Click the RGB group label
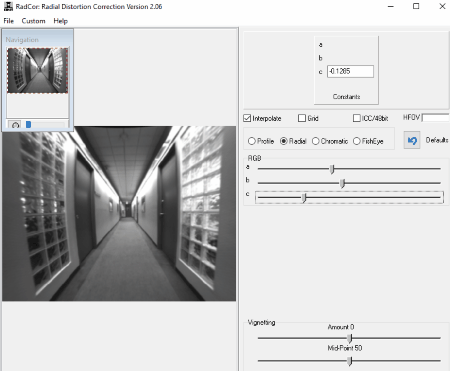This screenshot has width=450, height=371. pyautogui.click(x=254, y=158)
